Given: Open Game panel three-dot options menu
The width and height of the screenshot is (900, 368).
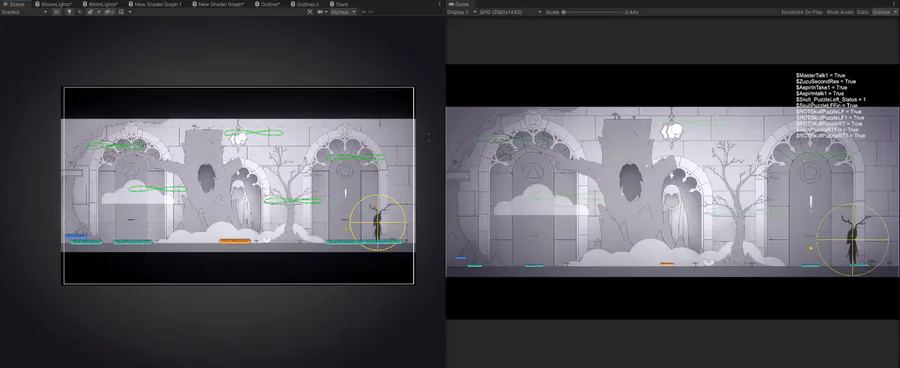Looking at the screenshot, I should (x=895, y=4).
